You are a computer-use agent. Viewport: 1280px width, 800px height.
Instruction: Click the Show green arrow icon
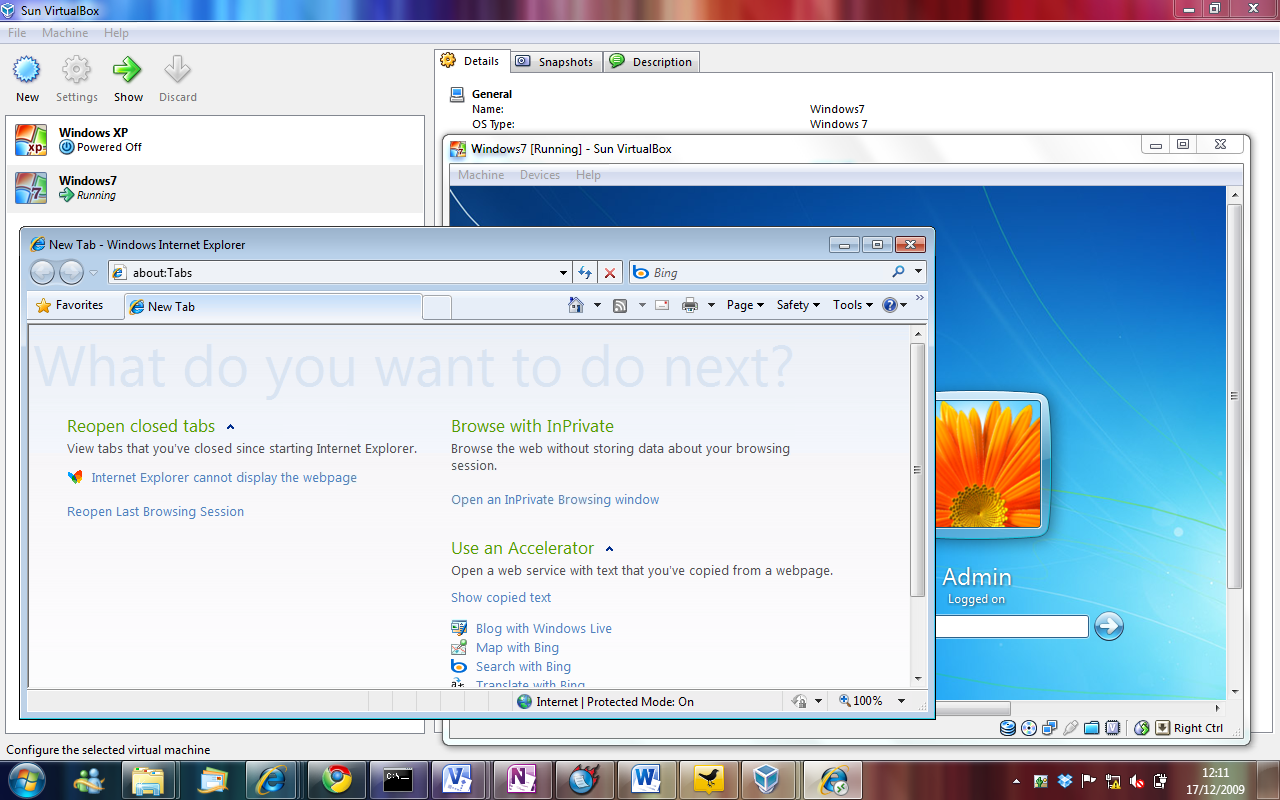127,70
